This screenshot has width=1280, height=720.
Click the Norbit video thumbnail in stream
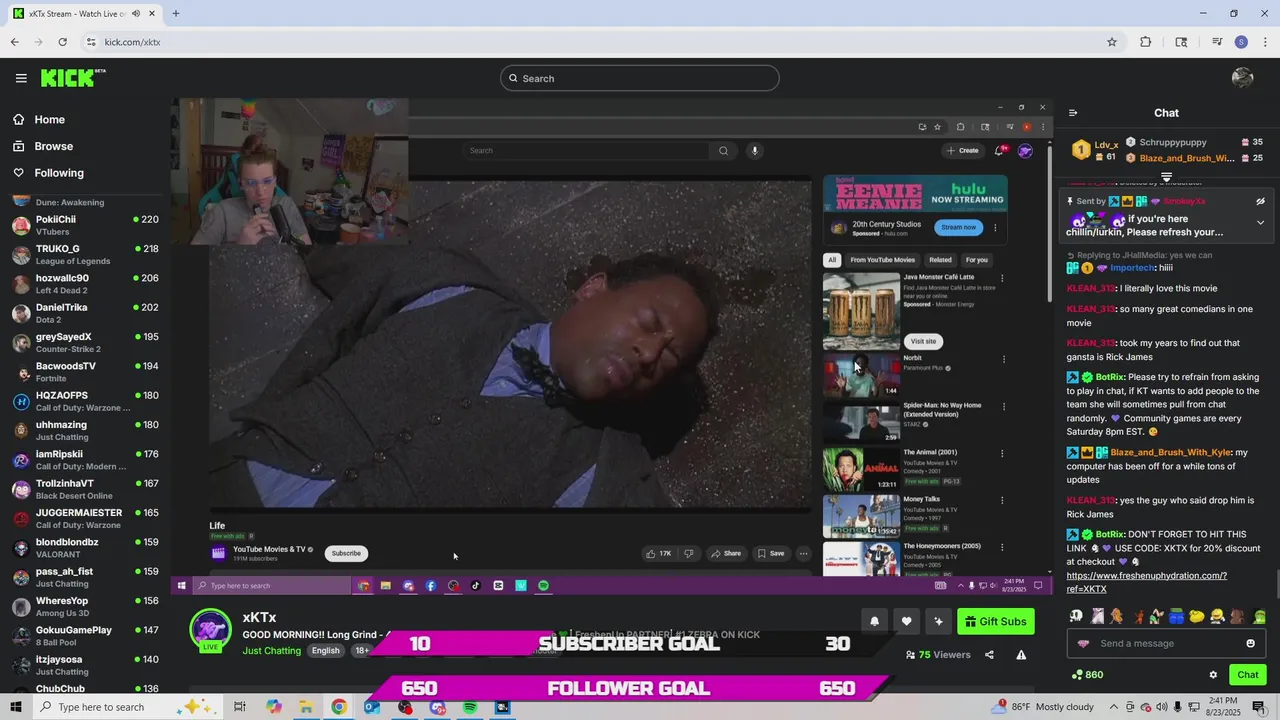861,375
